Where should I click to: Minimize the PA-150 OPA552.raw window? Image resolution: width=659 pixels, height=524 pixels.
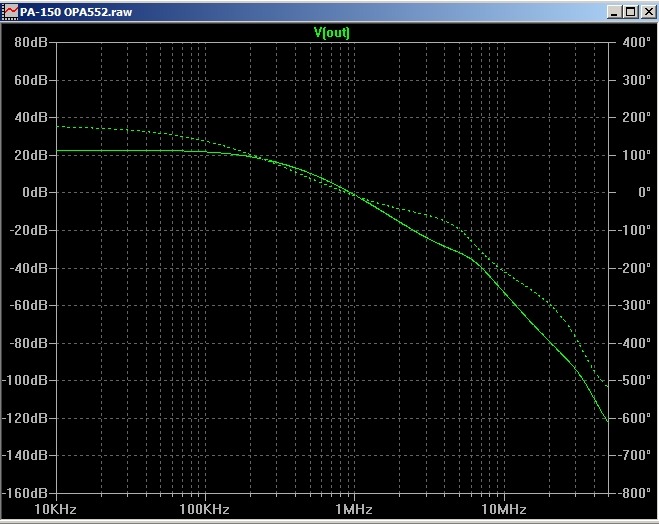click(x=614, y=12)
